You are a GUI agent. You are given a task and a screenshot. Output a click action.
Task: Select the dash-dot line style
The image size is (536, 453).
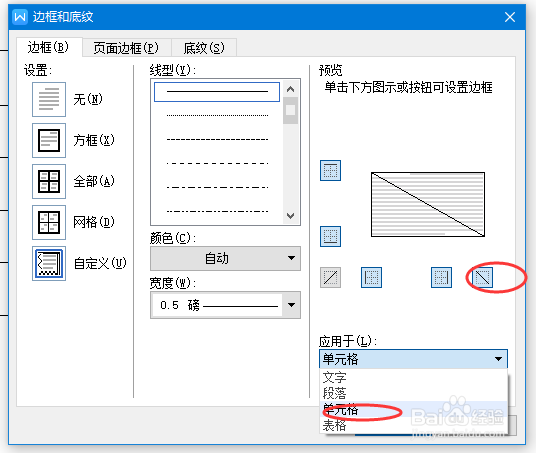217,187
